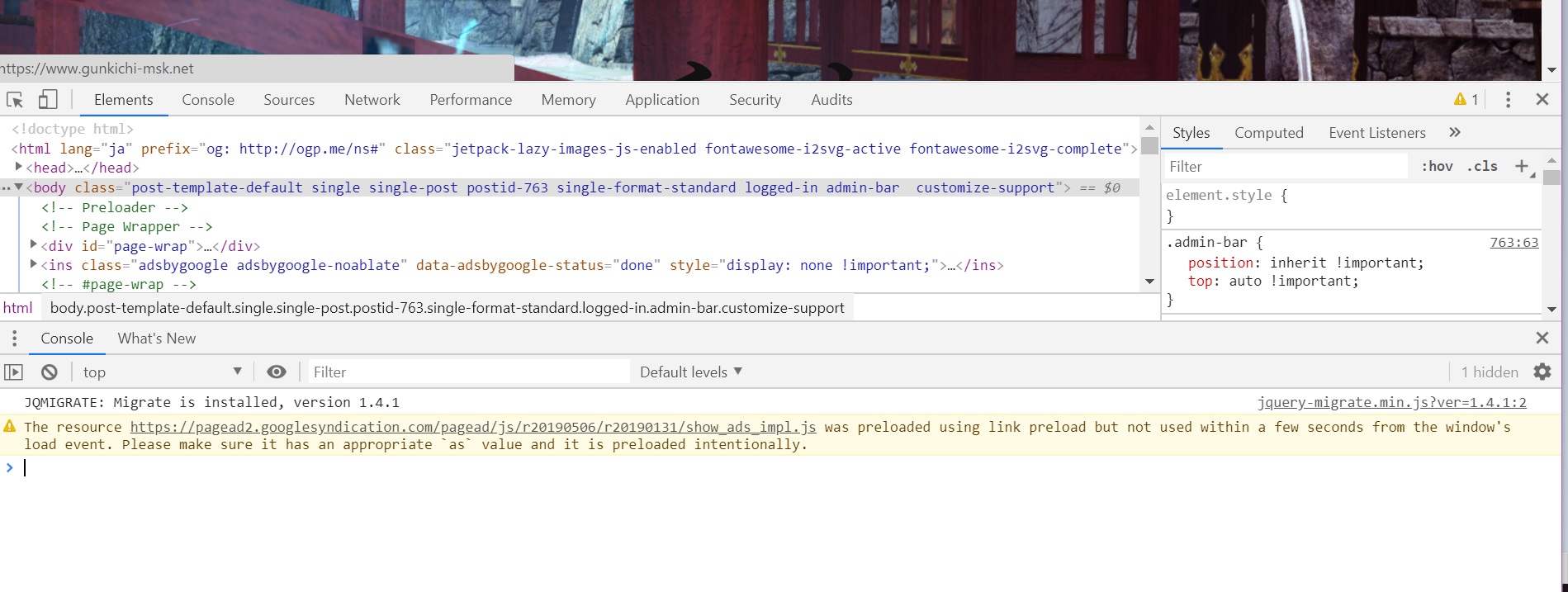Switch to the Network tab
The image size is (1568, 592).
click(x=372, y=100)
